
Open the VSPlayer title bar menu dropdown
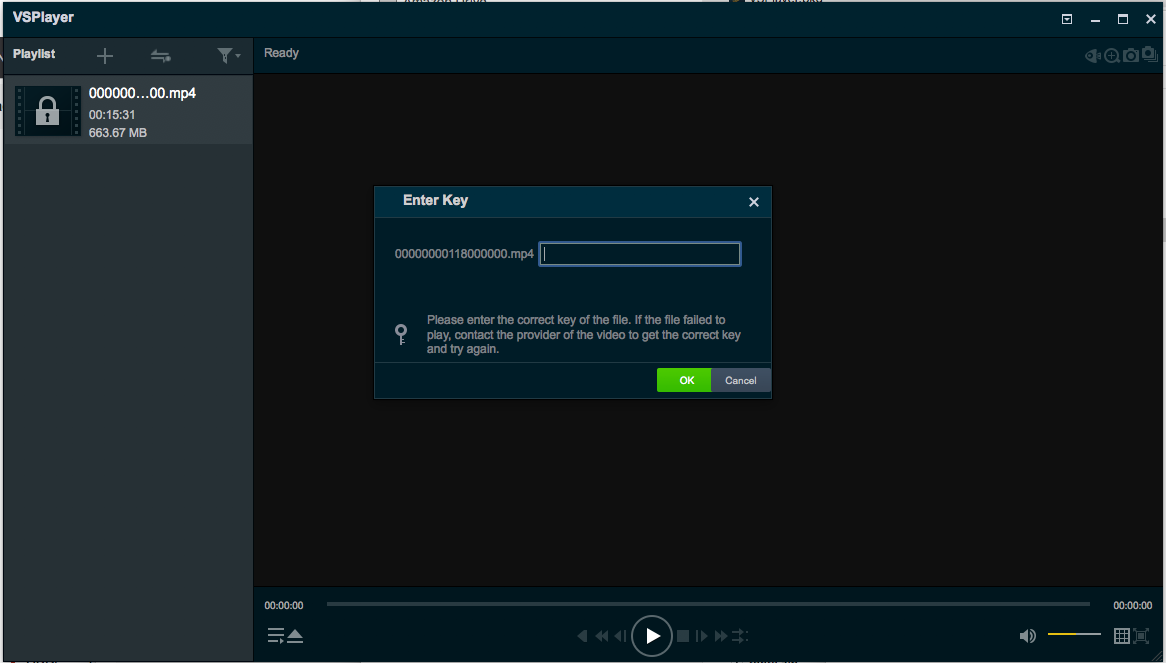[1067, 19]
